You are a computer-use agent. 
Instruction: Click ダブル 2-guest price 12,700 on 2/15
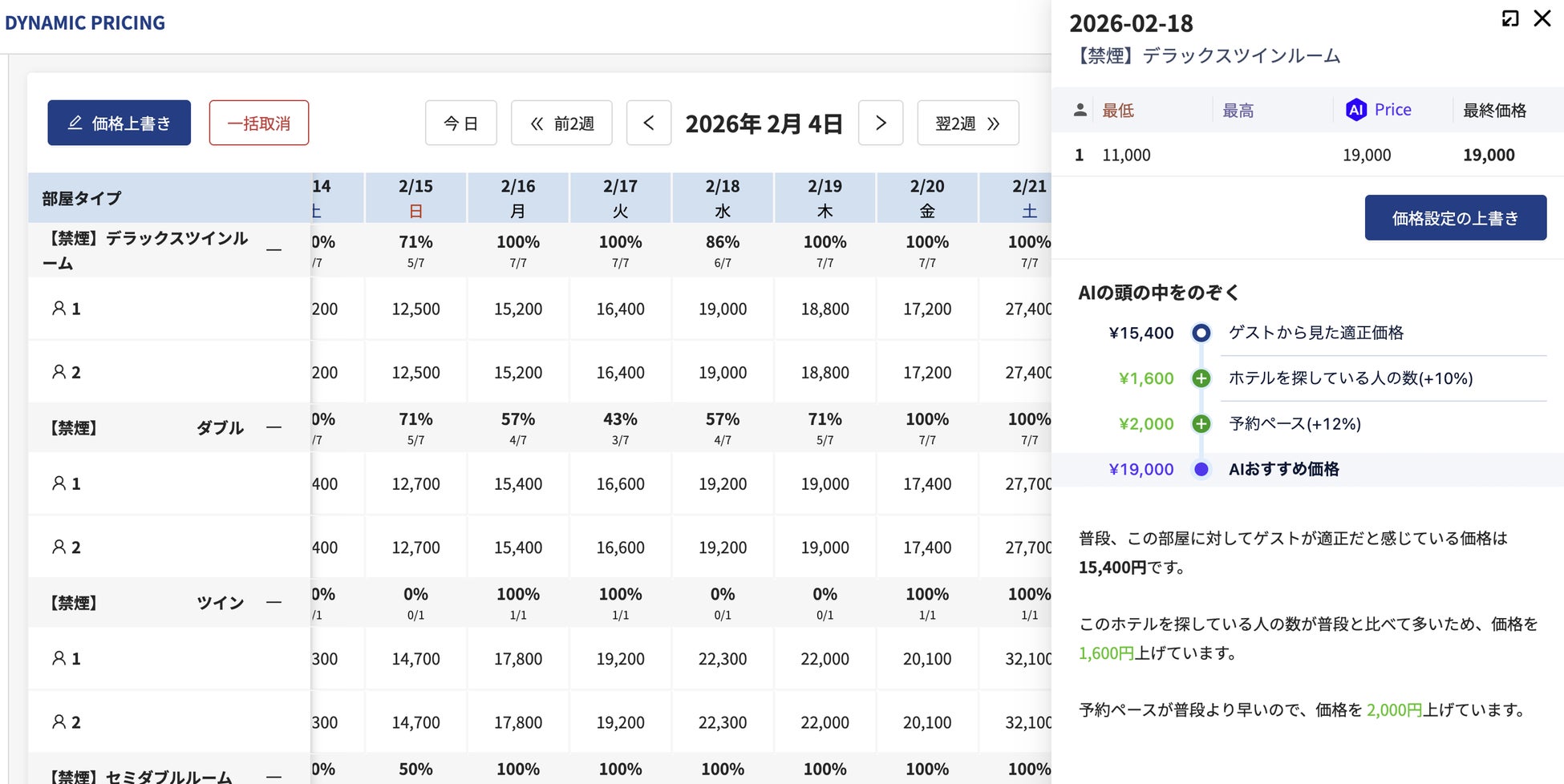415,548
